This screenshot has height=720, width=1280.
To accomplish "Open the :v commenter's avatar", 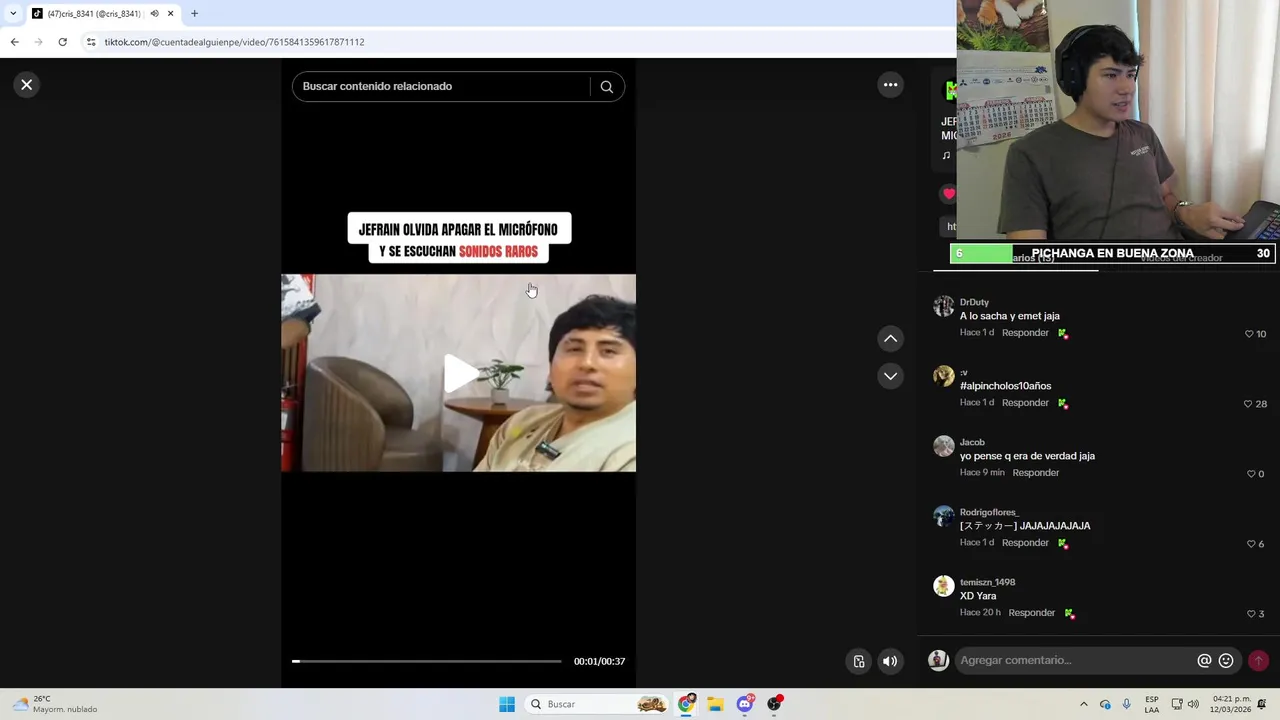I will point(944,376).
